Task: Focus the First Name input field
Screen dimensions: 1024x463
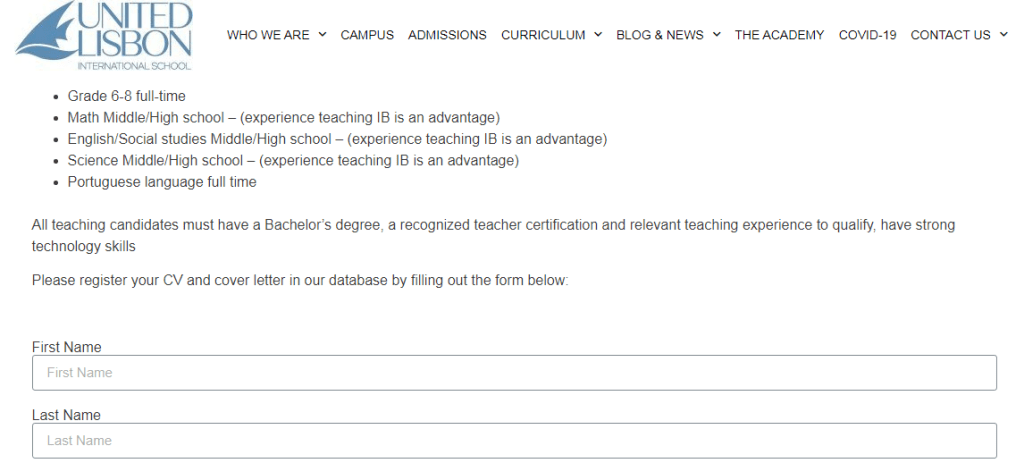Action: (514, 373)
